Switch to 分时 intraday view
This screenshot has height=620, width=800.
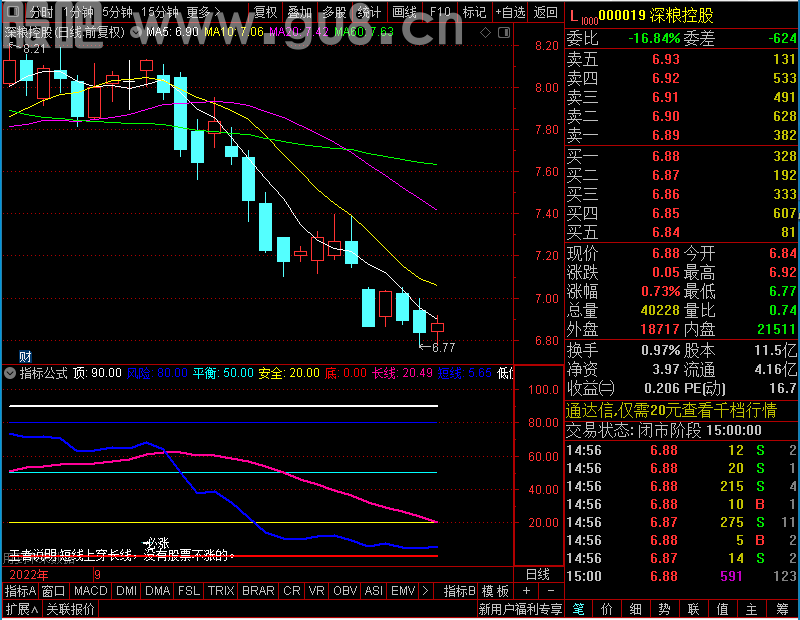(x=41, y=12)
